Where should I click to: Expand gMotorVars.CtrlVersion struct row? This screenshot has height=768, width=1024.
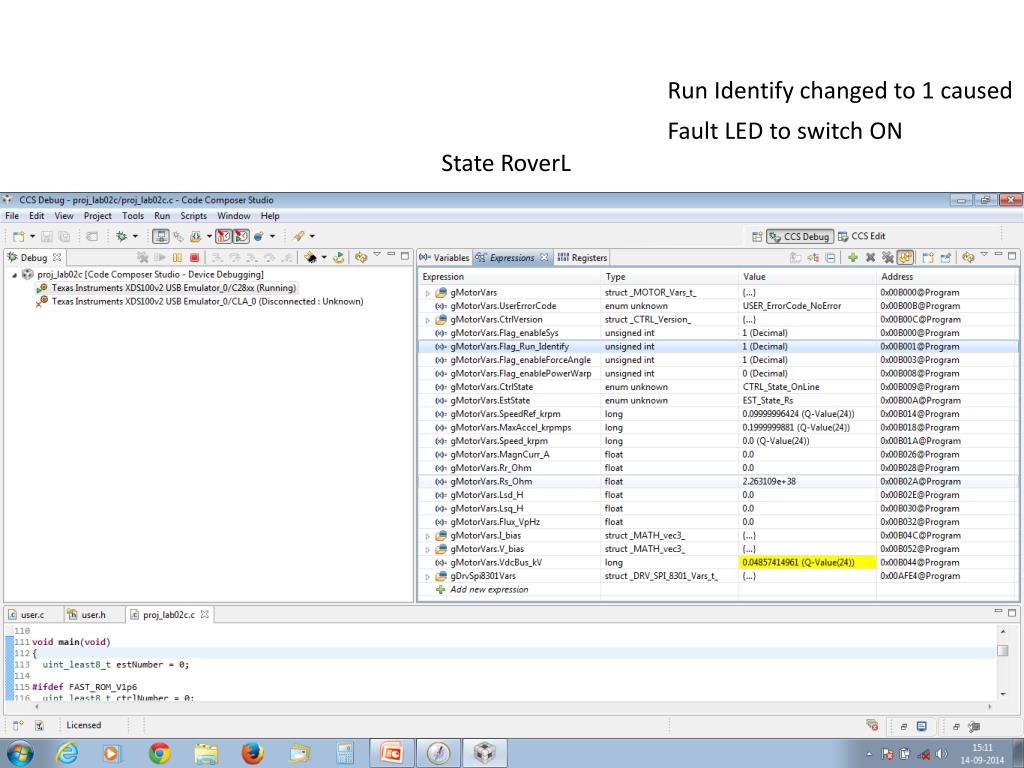(428, 320)
